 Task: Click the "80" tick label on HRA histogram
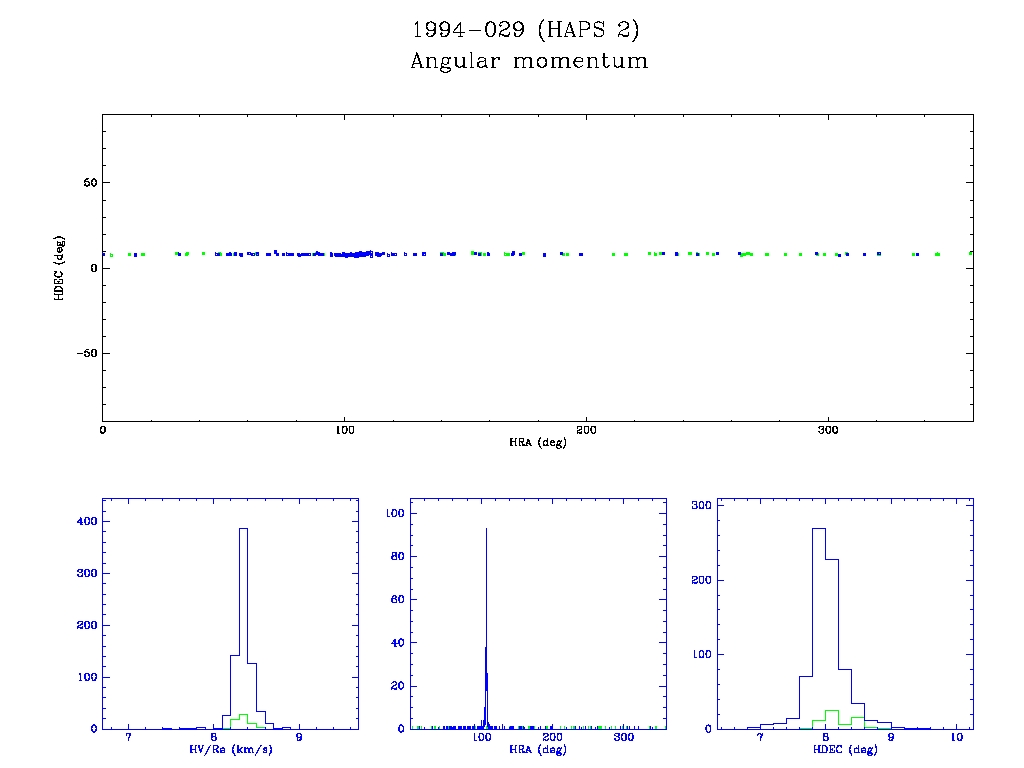(396, 557)
